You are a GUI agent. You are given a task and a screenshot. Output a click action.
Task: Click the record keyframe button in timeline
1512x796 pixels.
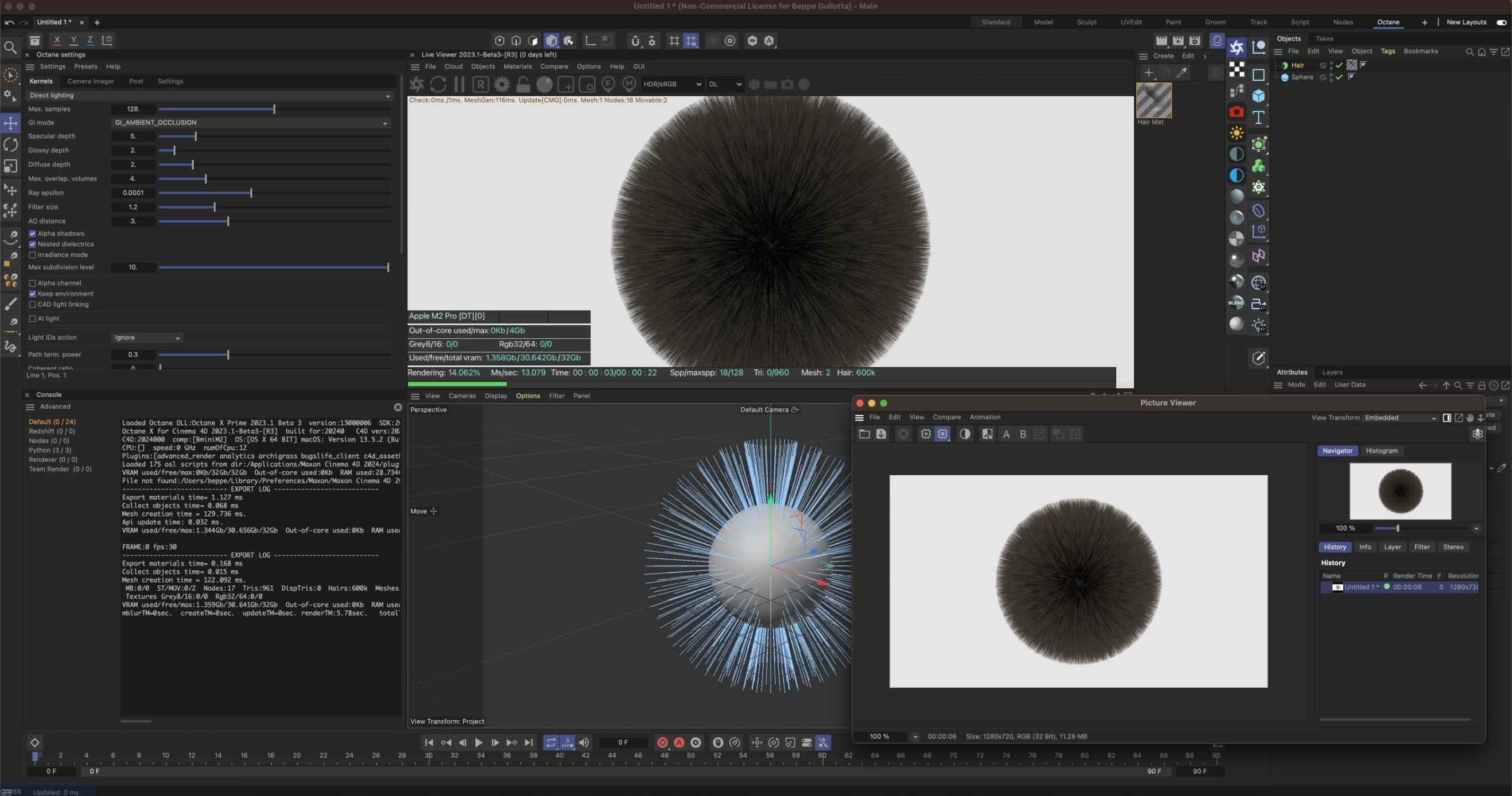[662, 743]
